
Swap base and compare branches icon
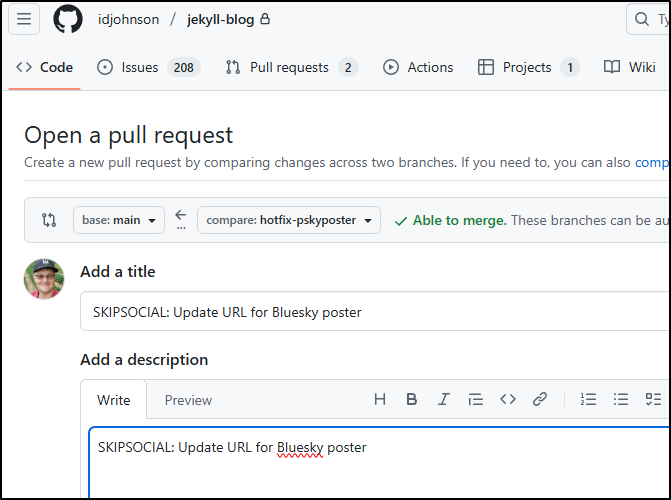tap(49, 220)
